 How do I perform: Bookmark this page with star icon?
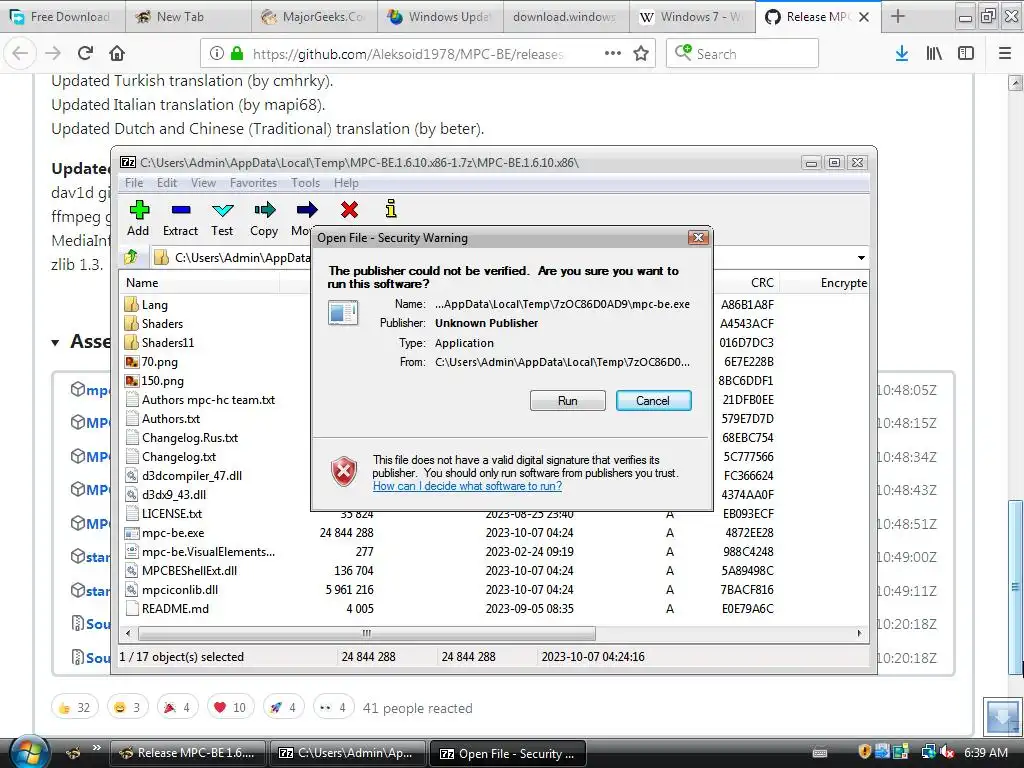(641, 53)
